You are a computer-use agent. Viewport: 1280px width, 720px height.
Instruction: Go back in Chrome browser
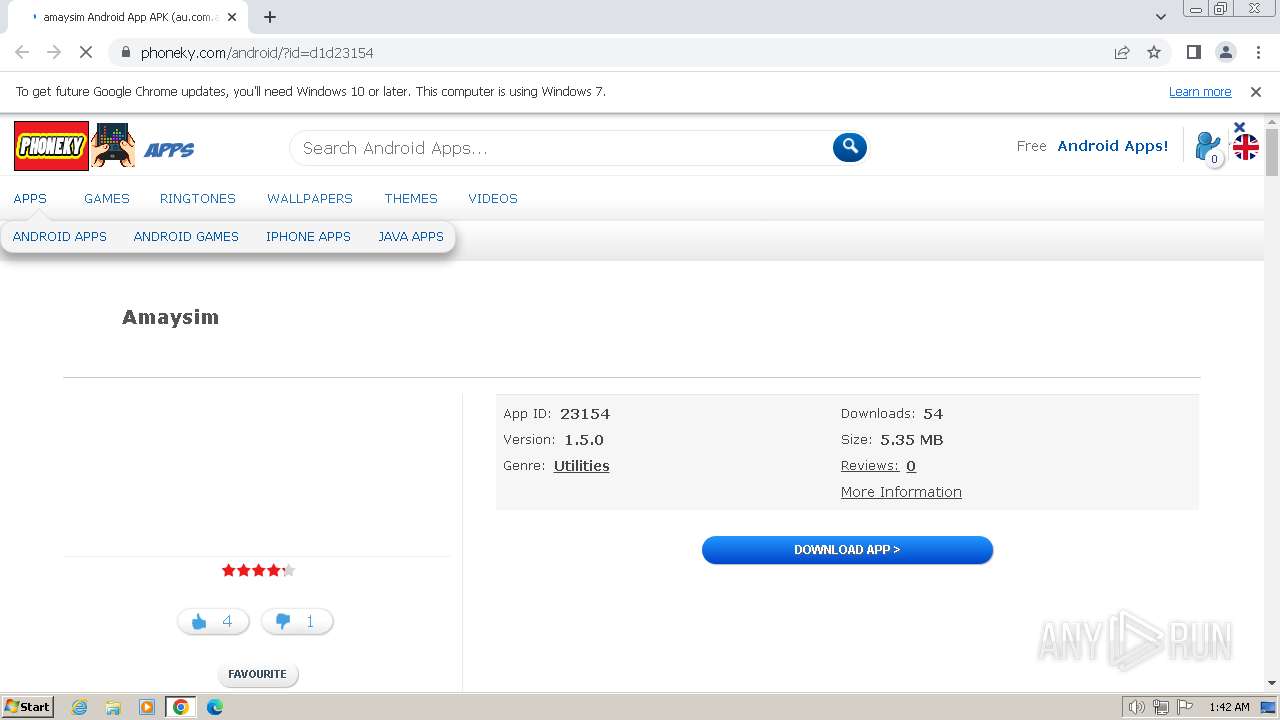click(22, 52)
